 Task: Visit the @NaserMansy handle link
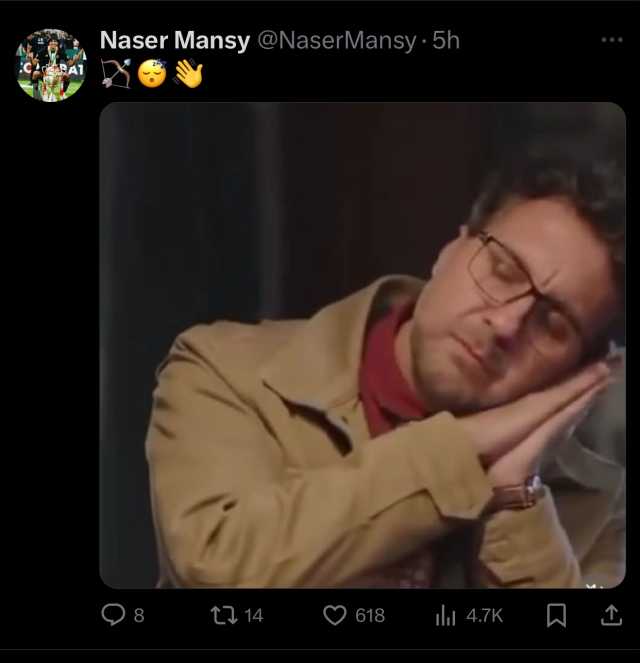coord(337,41)
